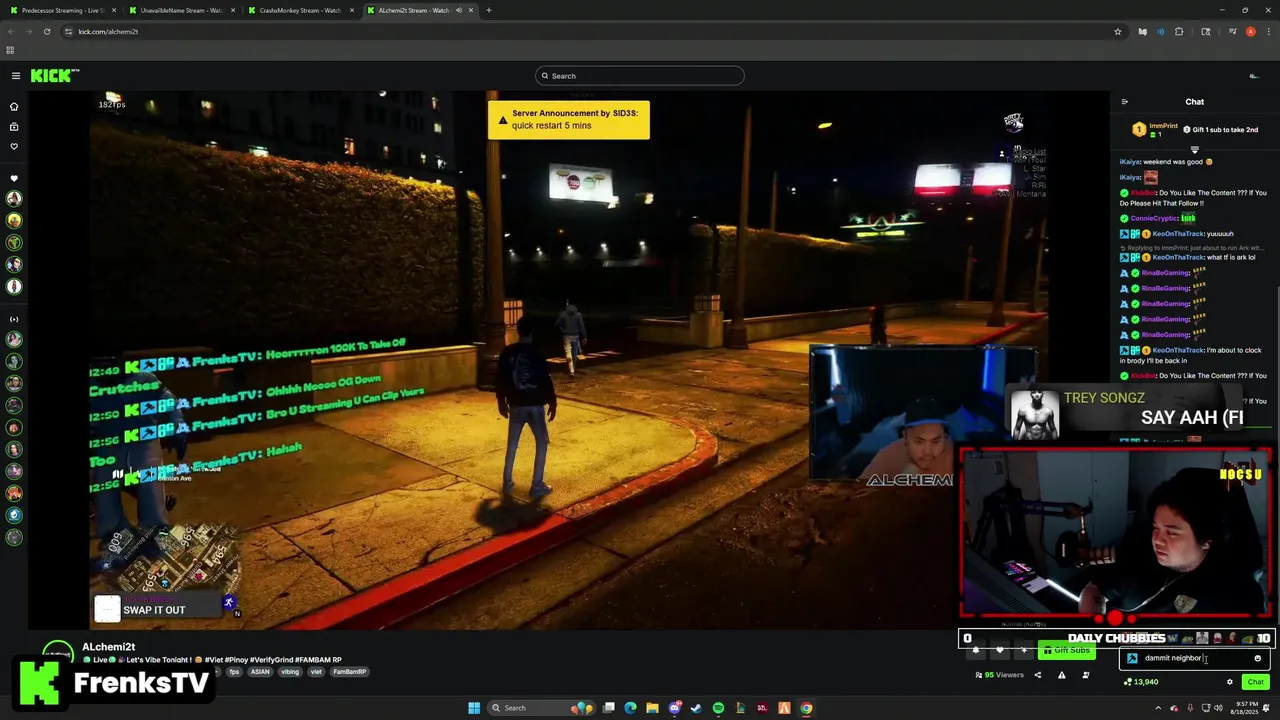Open the apps grid in the bookmarks bar
This screenshot has height=720, width=1280.
(x=10, y=50)
